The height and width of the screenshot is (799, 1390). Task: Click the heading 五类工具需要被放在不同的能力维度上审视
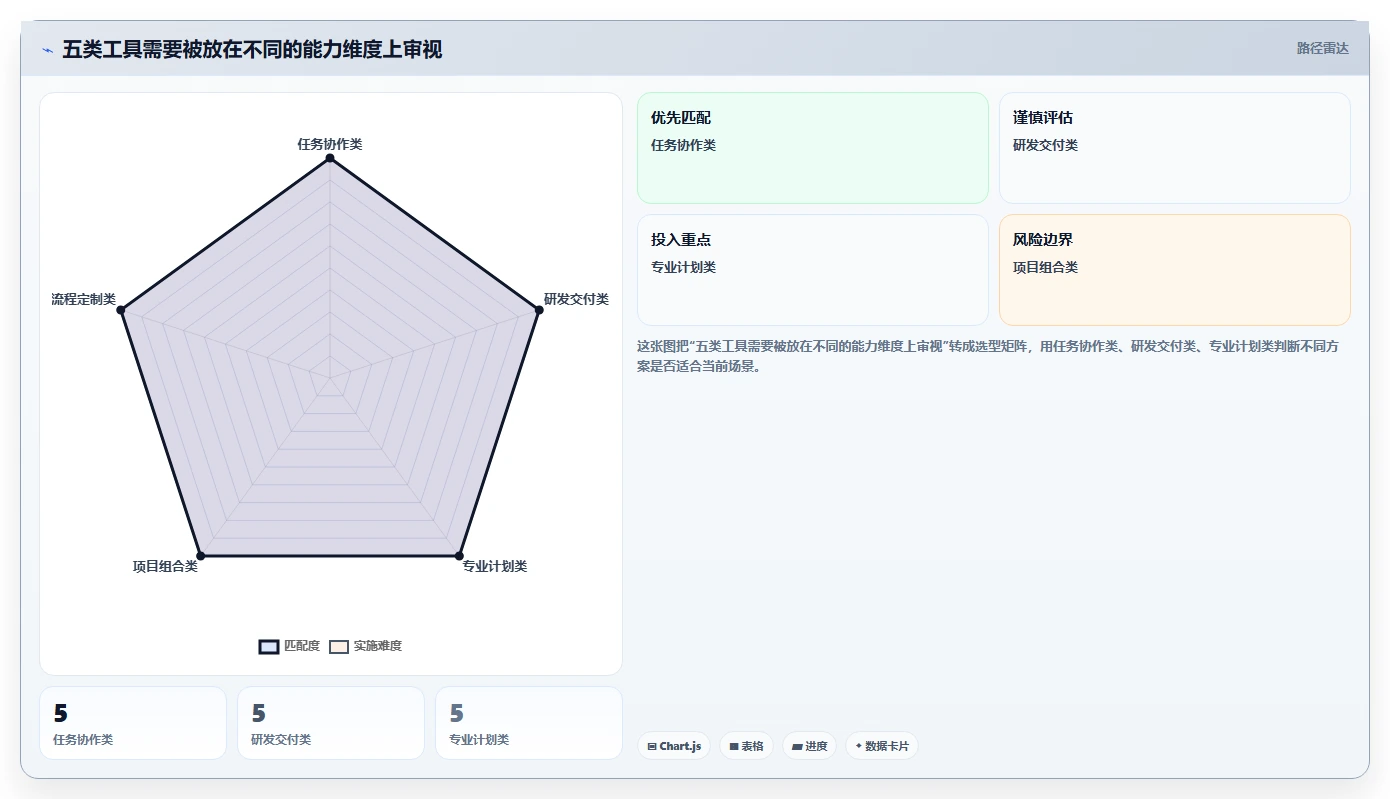[252, 50]
